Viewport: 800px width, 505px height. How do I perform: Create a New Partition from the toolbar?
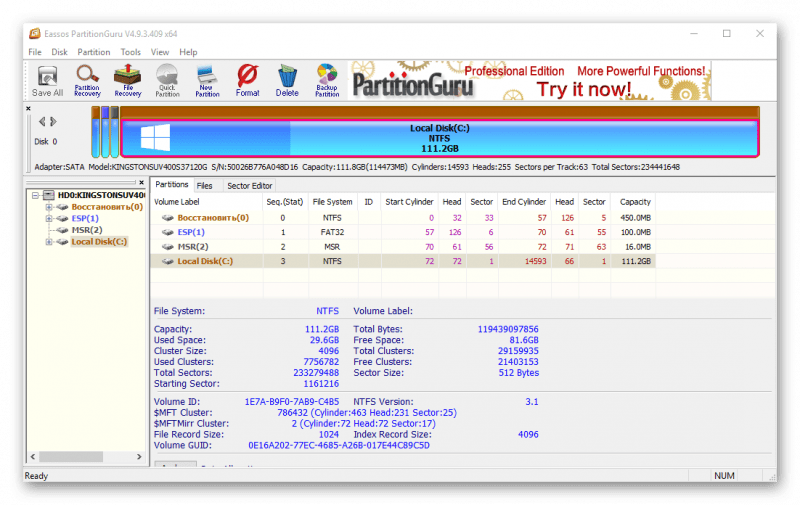pos(207,80)
